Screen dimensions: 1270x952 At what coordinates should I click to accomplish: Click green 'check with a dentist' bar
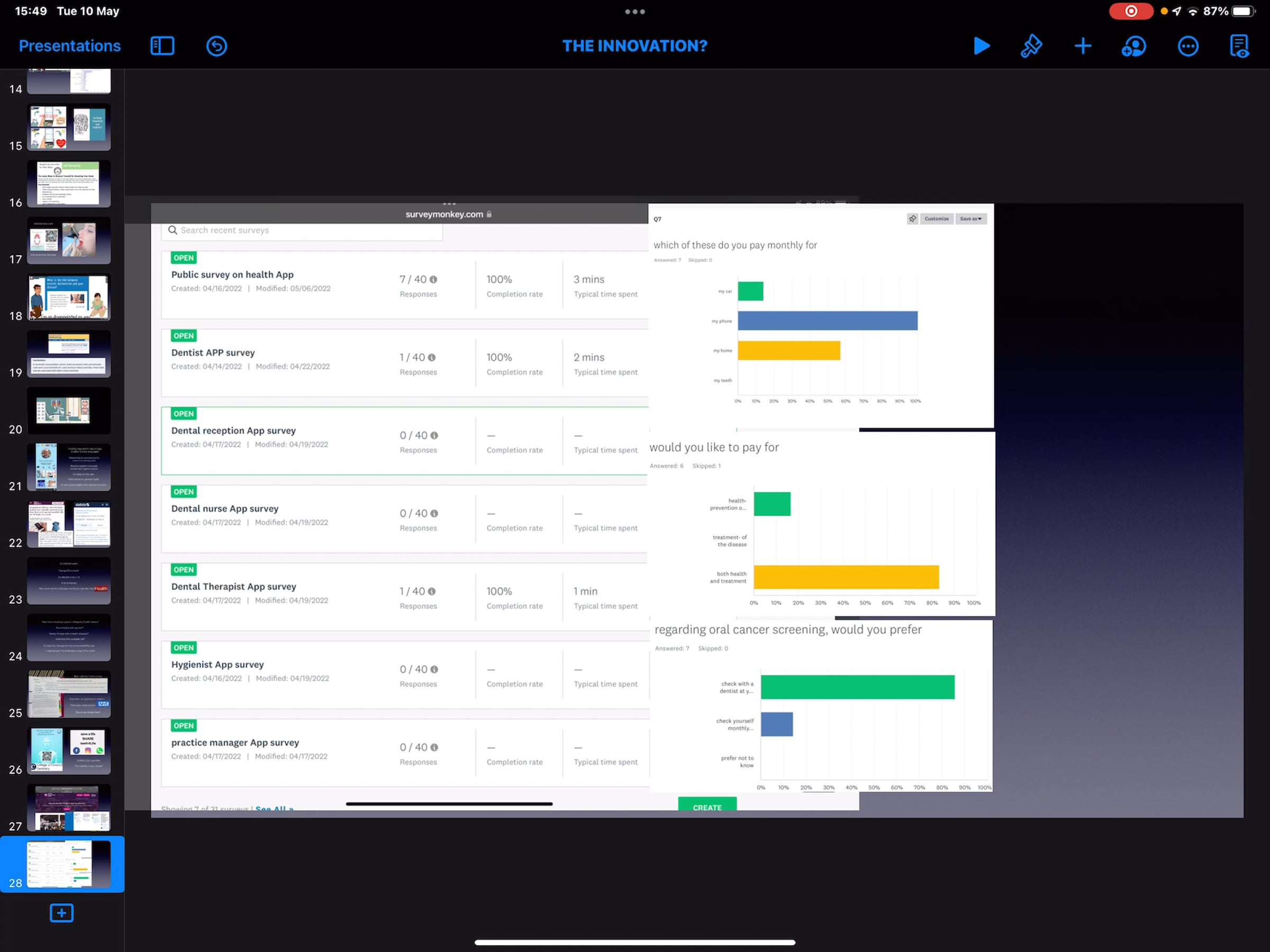[x=858, y=688]
